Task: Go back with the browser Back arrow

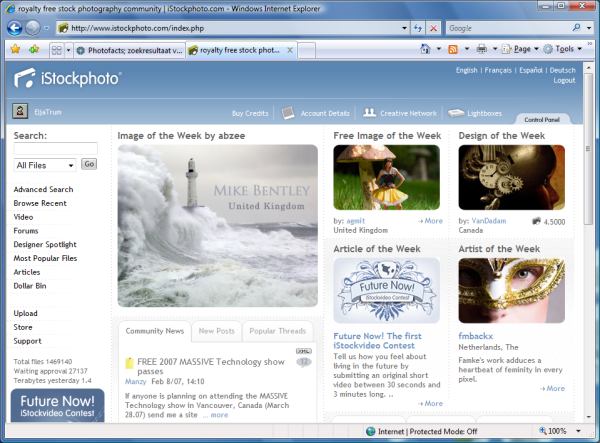Action: coord(15,28)
